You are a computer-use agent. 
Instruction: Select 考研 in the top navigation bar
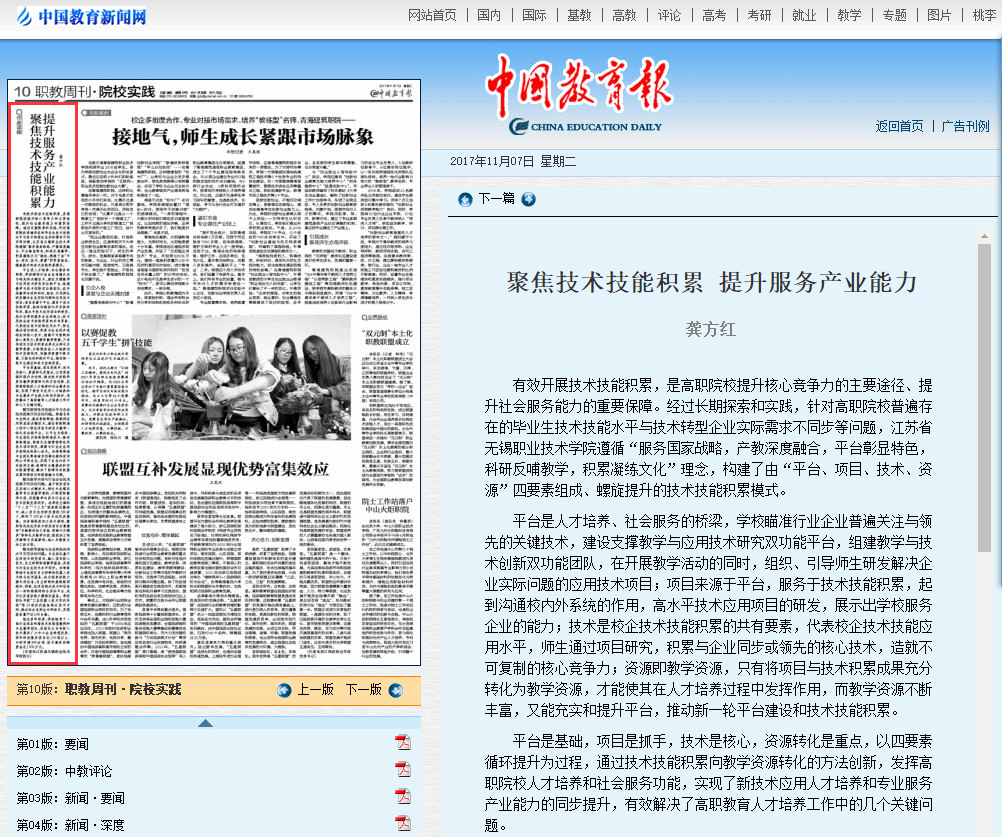tap(759, 15)
